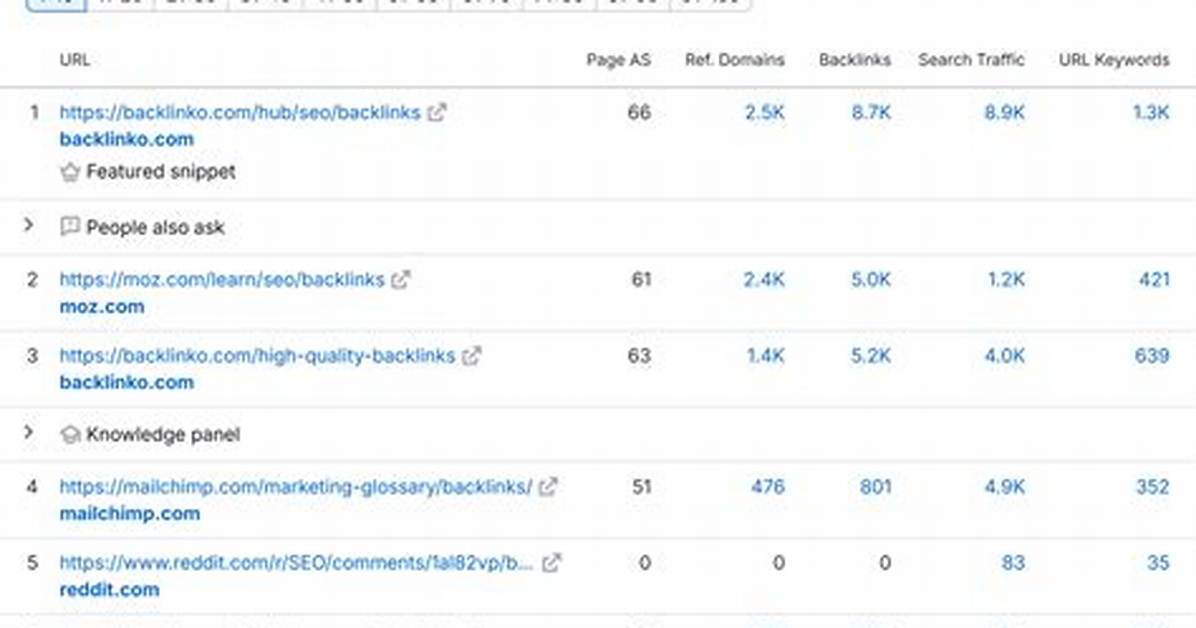Viewport: 1196px width, 628px height.
Task: Sort by Search Traffic column header
Action: [x=972, y=60]
